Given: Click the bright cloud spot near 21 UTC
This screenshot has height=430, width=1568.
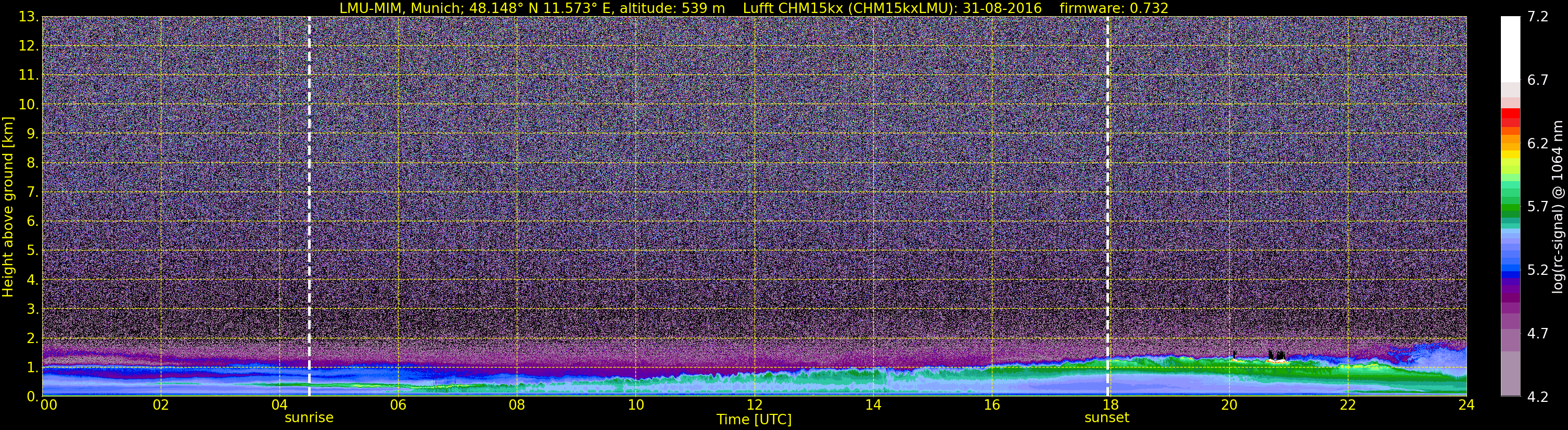Looking at the screenshot, I should (x=1278, y=361).
